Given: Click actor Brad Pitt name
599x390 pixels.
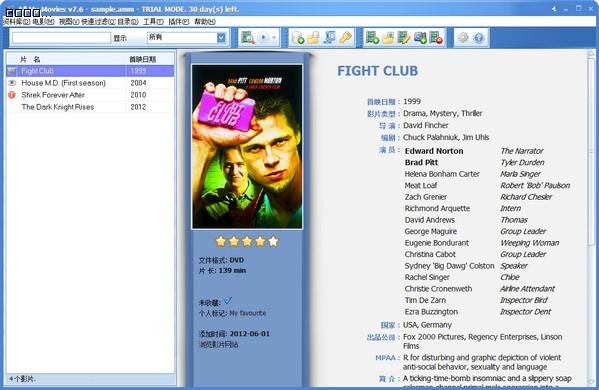Looking at the screenshot, I should (x=421, y=162).
